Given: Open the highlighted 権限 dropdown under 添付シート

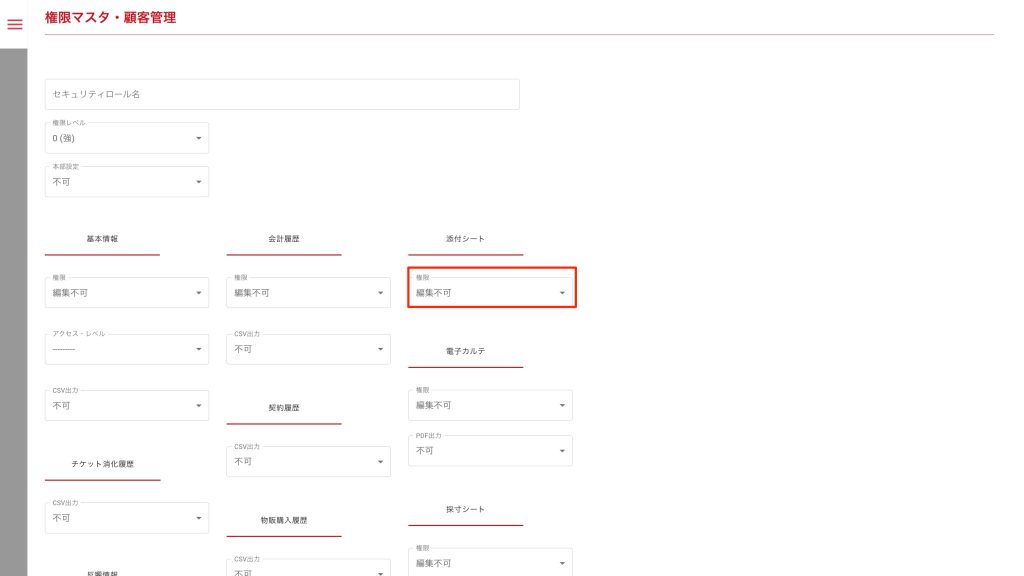Looking at the screenshot, I should click(491, 293).
